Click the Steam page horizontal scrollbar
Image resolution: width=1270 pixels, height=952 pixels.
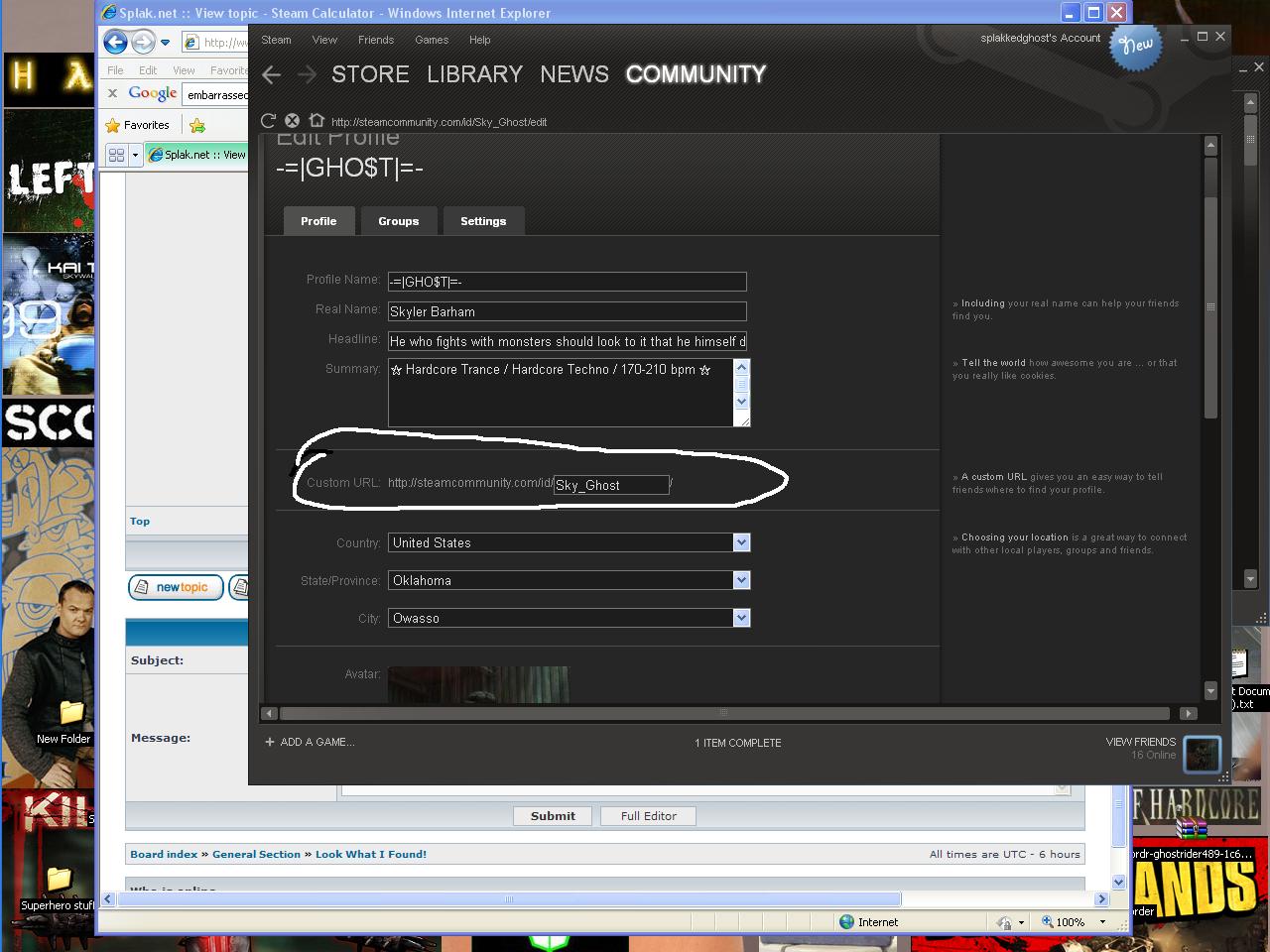click(724, 713)
